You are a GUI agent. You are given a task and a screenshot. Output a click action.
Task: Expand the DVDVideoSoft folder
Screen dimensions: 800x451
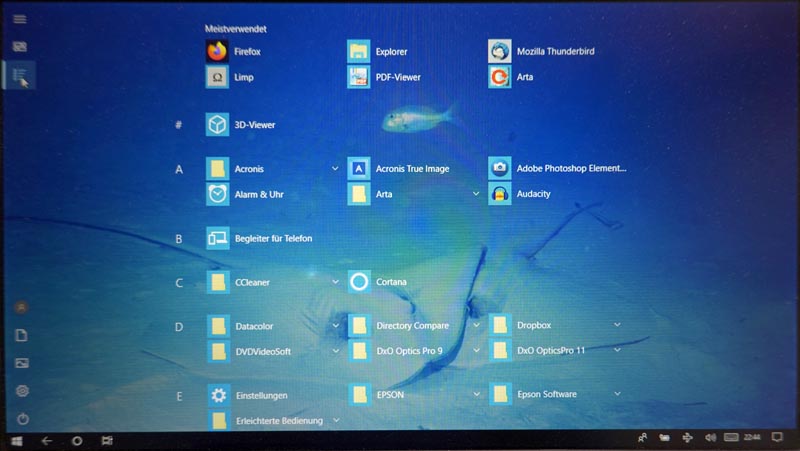point(336,351)
